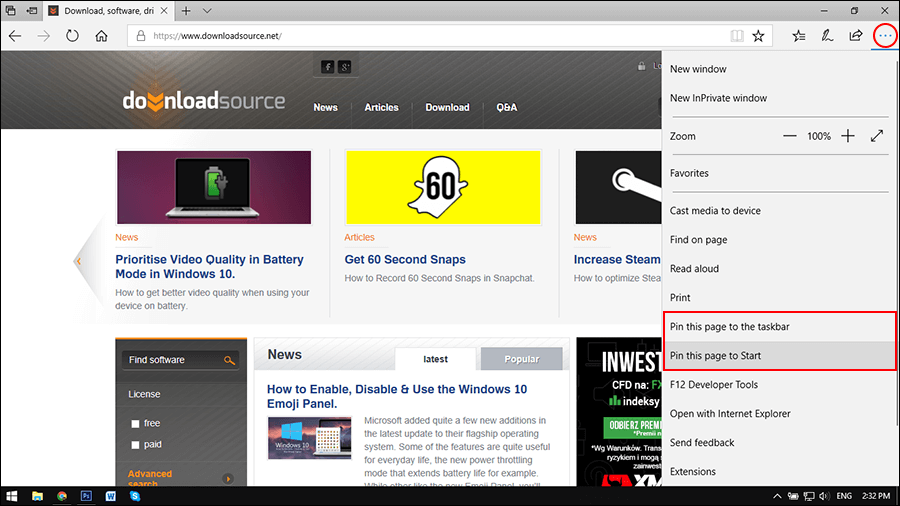Click the set these tabs aside icon
Viewport: 900px width, 506px height.
coord(32,10)
